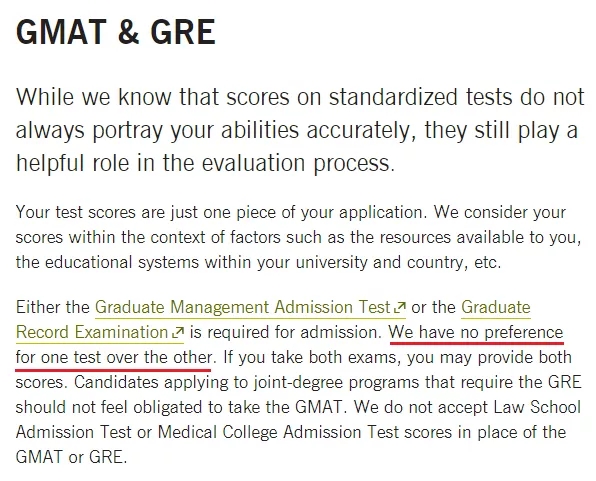Click underlined phrase "for one test over the other"
Screen dimensions: 596x481
[x=114, y=357]
